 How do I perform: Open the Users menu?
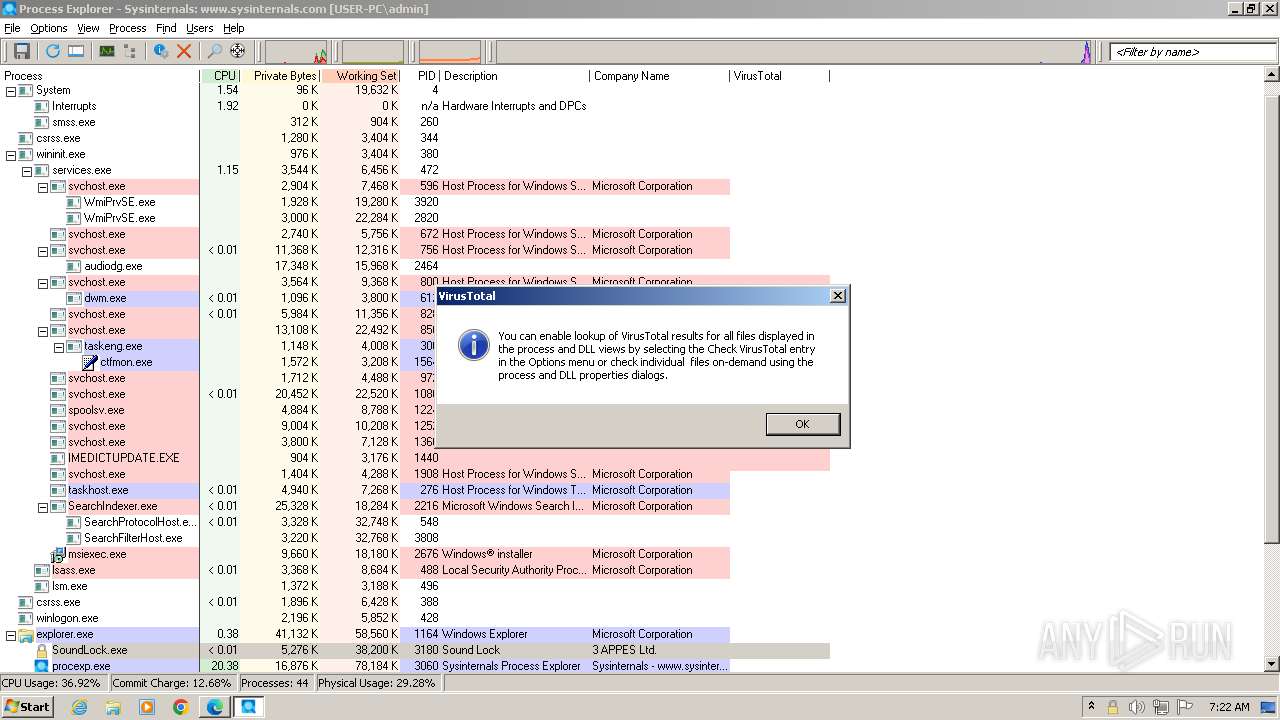[199, 28]
